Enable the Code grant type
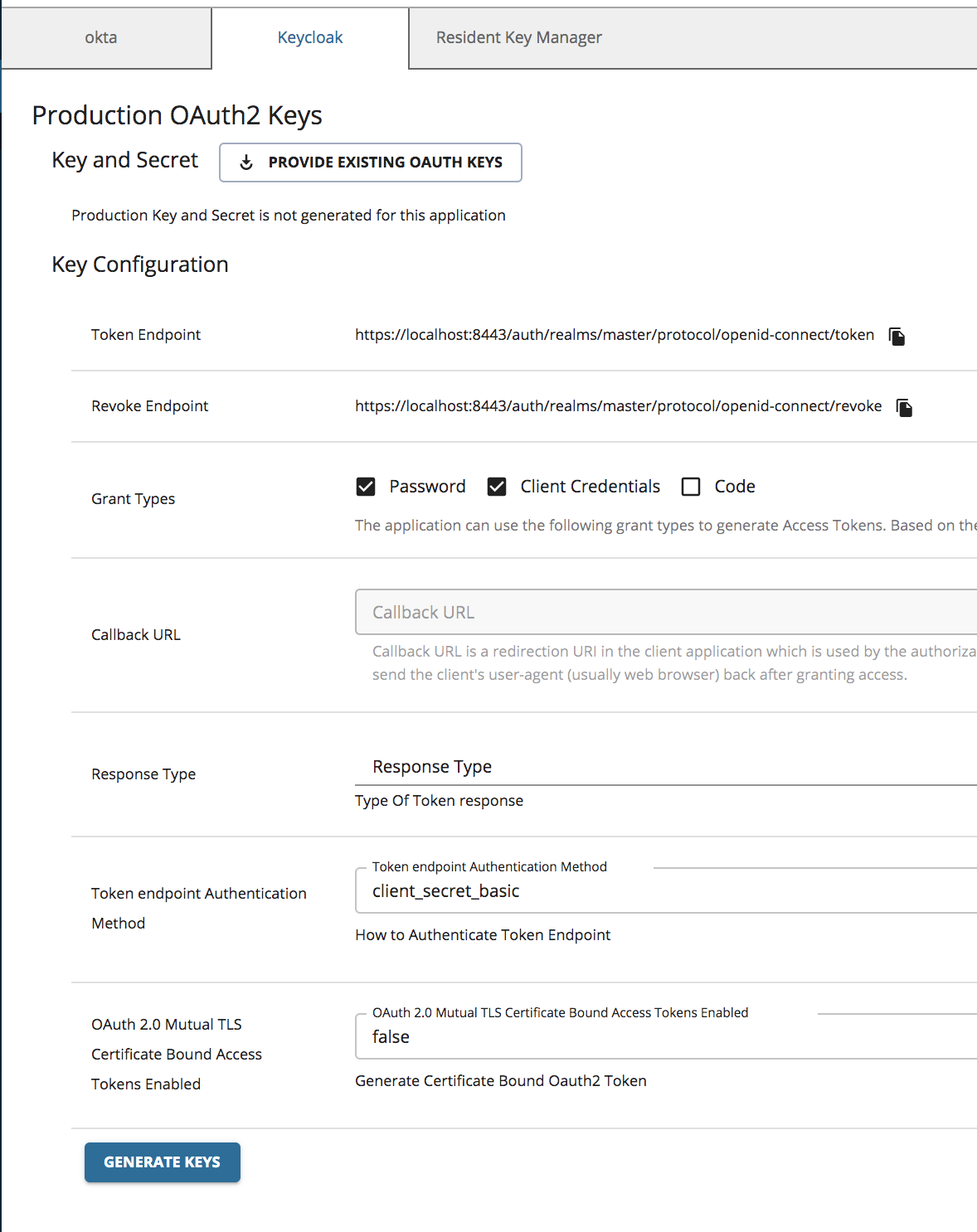The height and width of the screenshot is (1232, 977). [691, 486]
